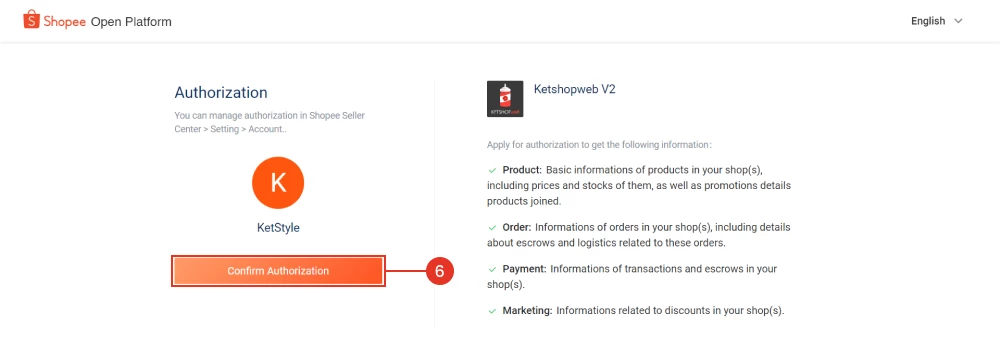This screenshot has height=362, width=1000.
Task: Select the KetStyle orange K avatar
Action: pos(278,183)
